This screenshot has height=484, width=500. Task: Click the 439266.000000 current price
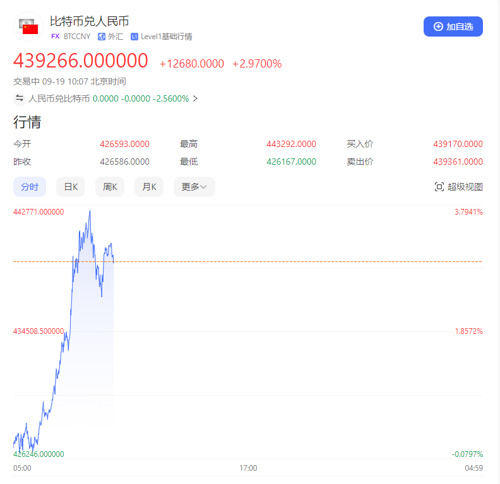[x=80, y=61]
